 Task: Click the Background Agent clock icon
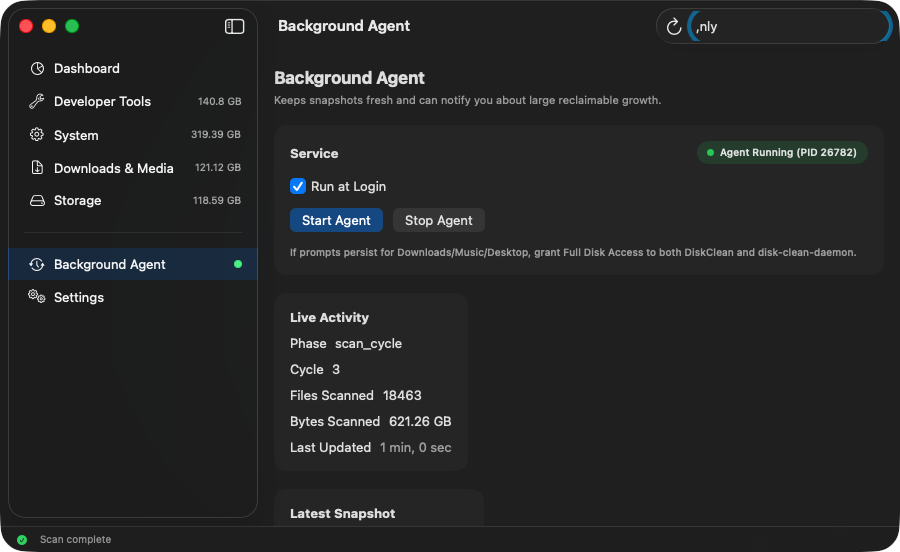click(37, 264)
